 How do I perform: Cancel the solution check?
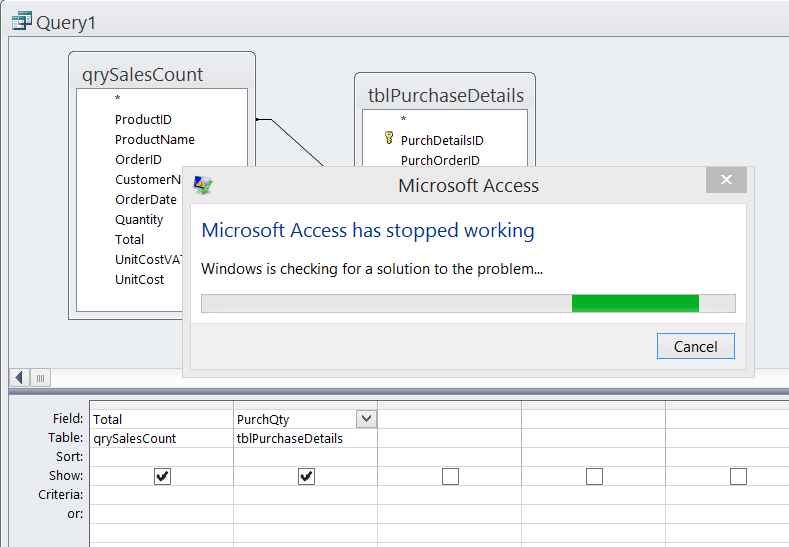point(695,346)
